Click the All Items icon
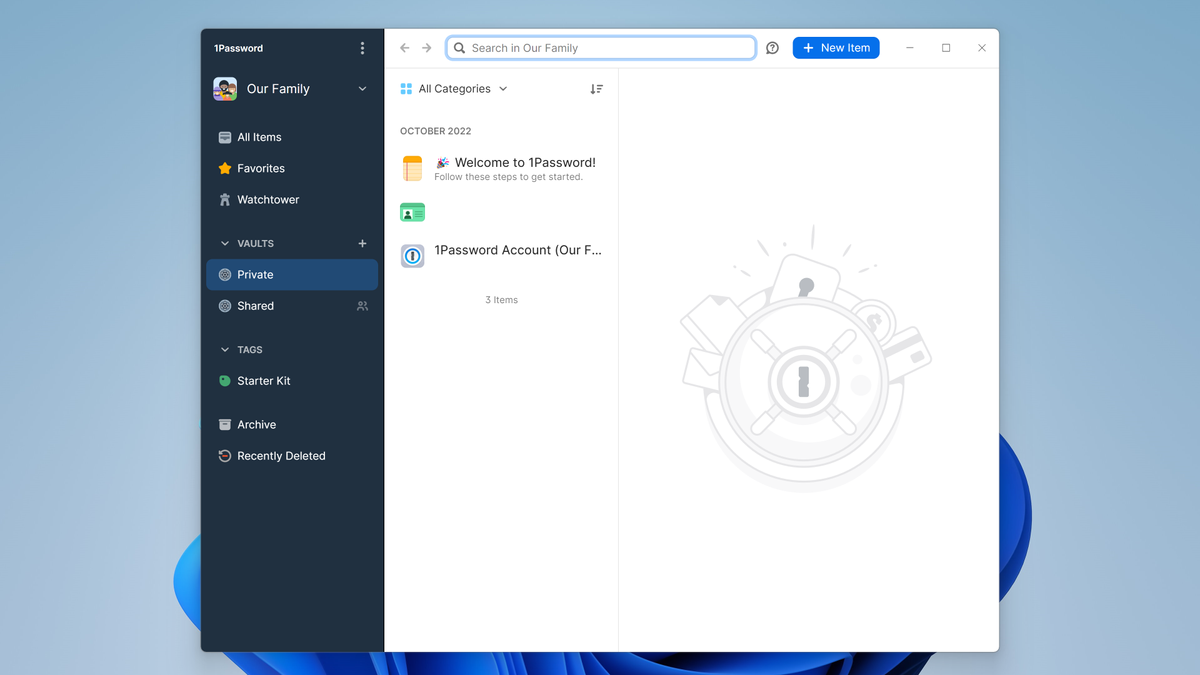The image size is (1200, 675). point(225,137)
